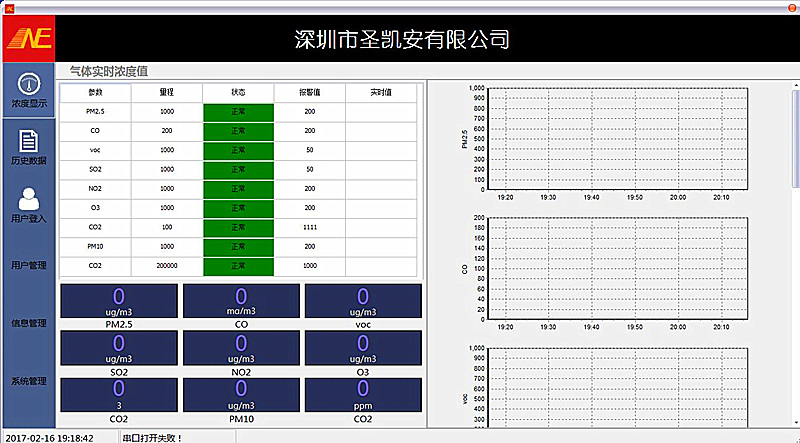
Task: Go to 系统管理 in the sidebar
Action: click(x=28, y=381)
